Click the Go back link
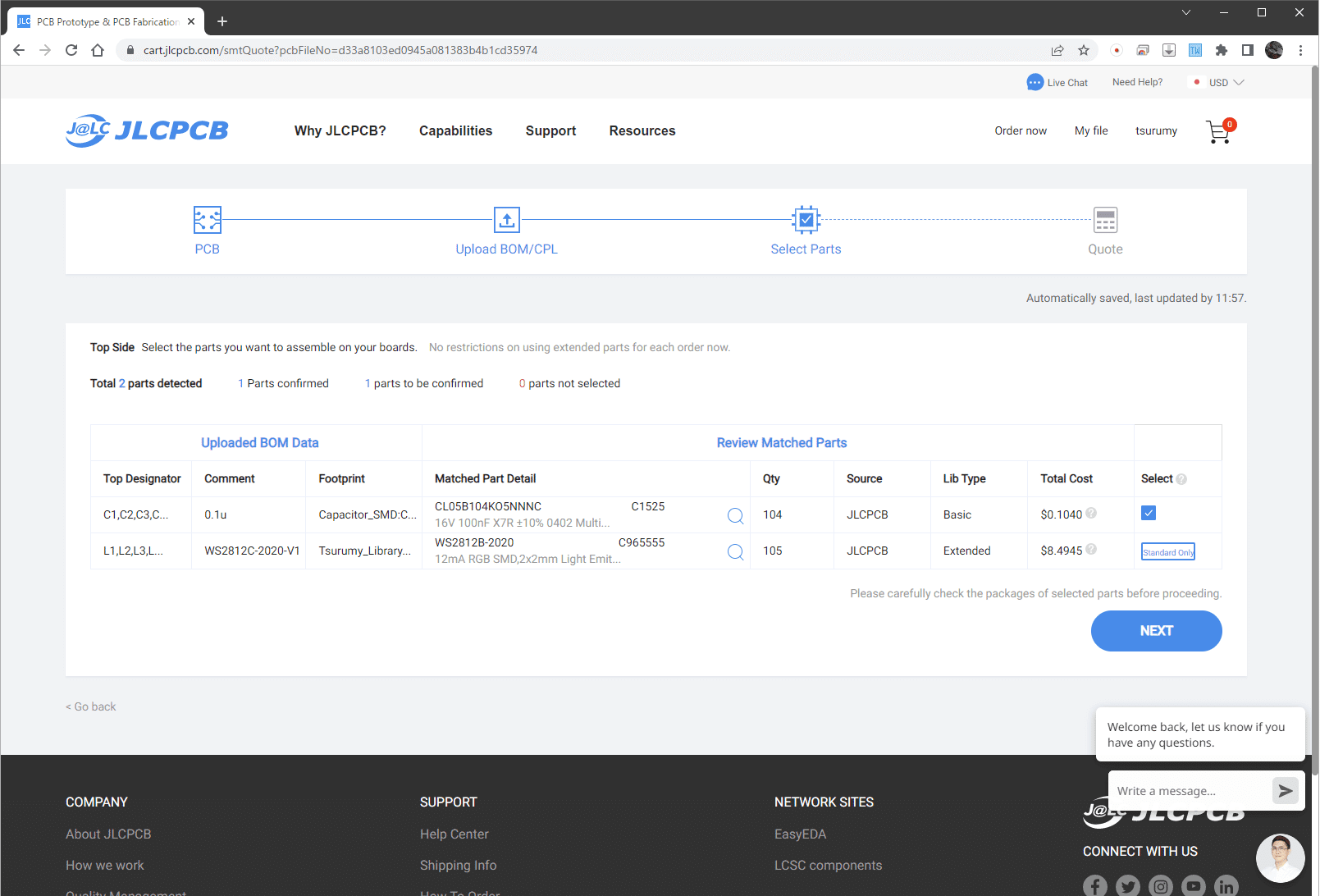This screenshot has height=896, width=1320. pos(91,706)
